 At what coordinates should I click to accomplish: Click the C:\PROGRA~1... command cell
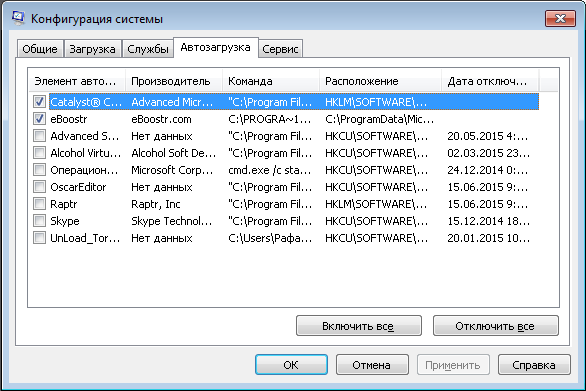click(269, 119)
